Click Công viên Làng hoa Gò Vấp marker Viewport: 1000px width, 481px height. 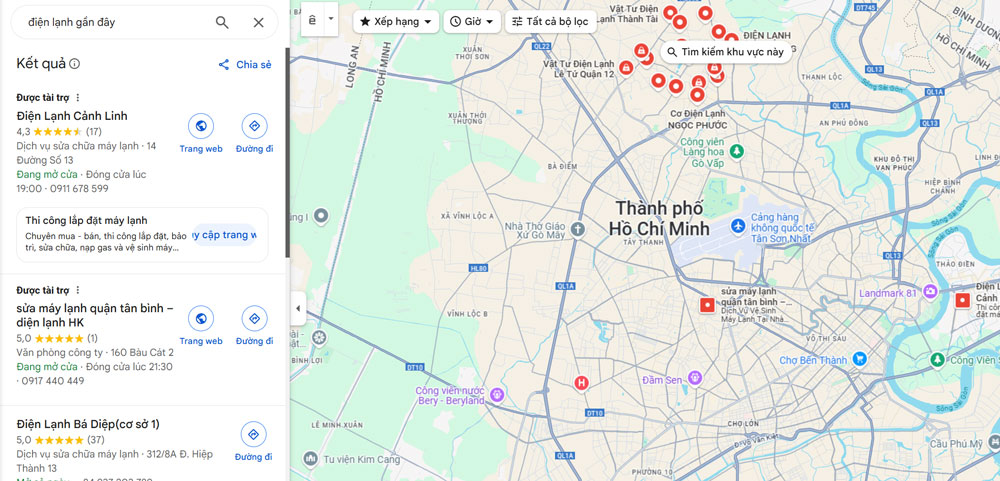[737, 151]
